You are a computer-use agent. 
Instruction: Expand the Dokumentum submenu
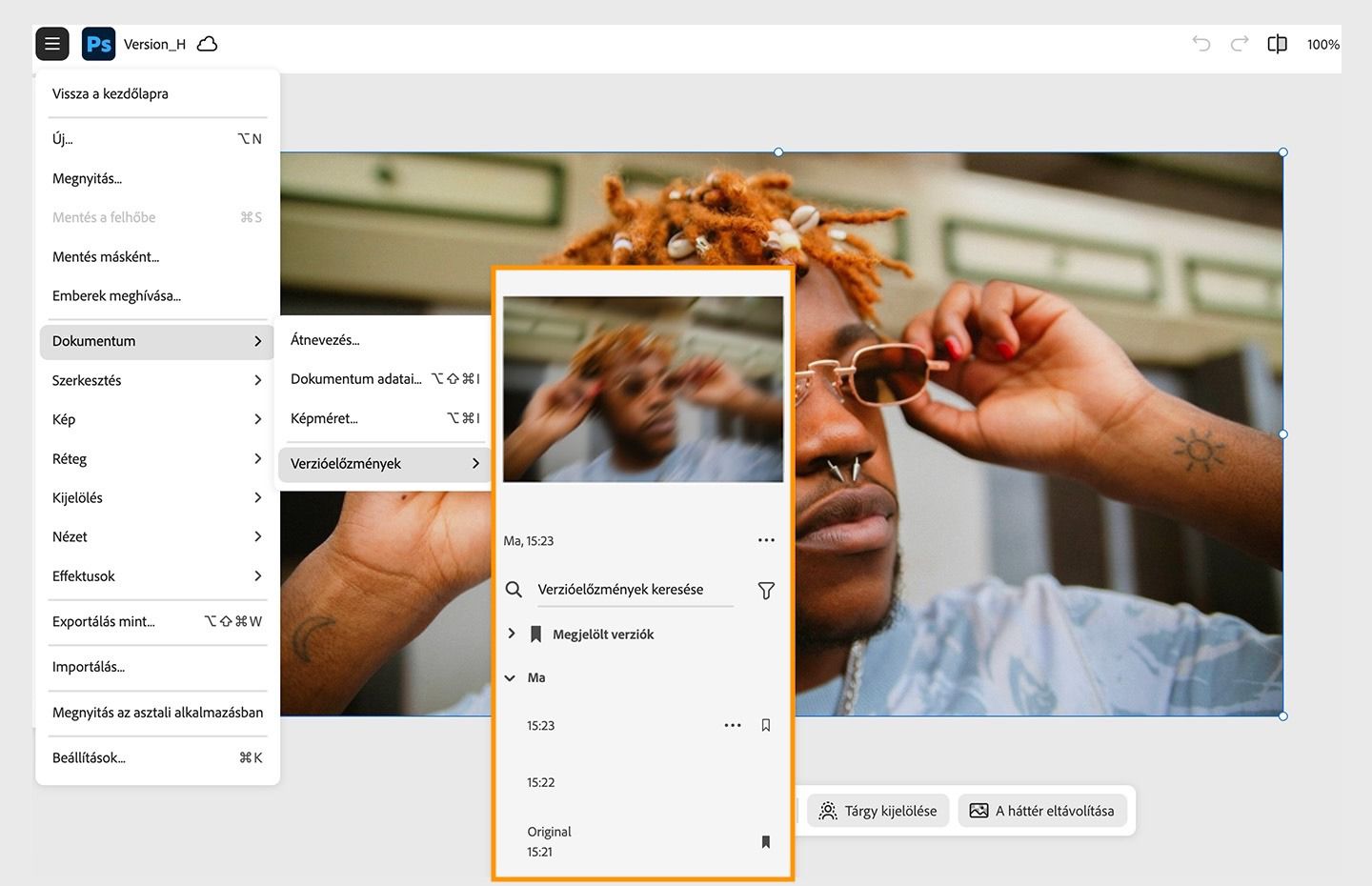[x=157, y=341]
